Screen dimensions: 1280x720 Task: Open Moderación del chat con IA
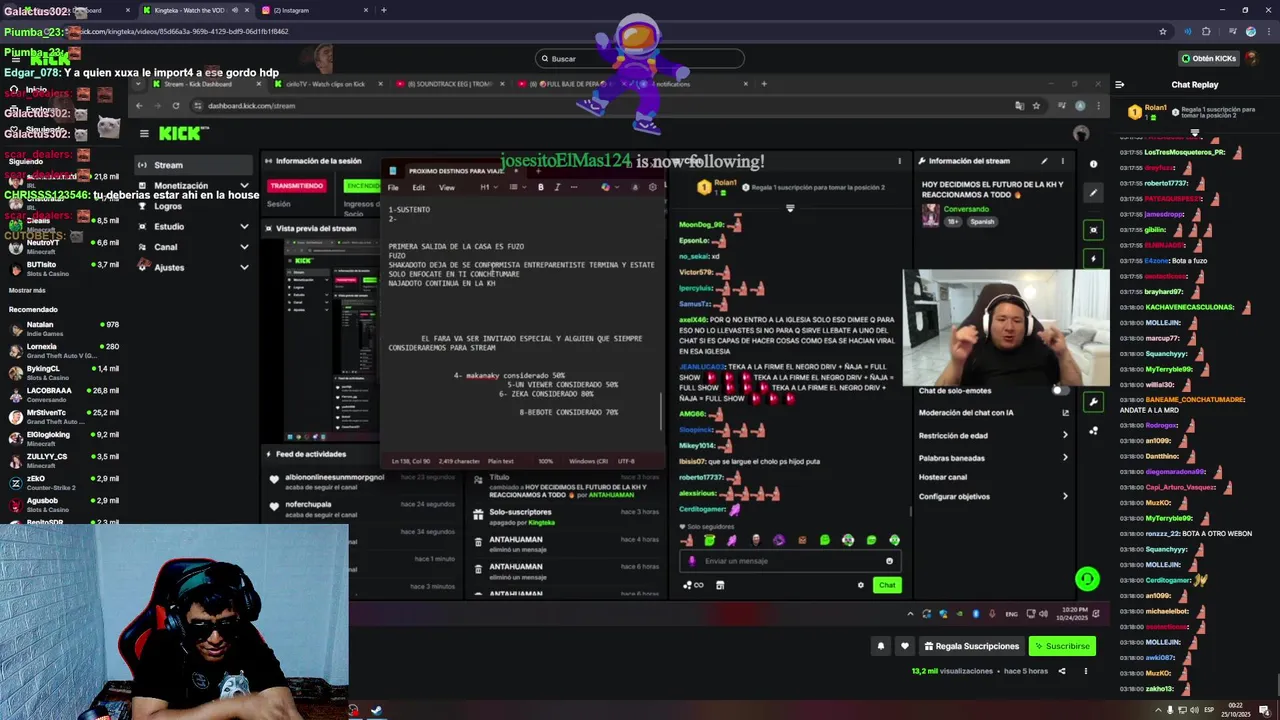pyautogui.click(x=994, y=413)
